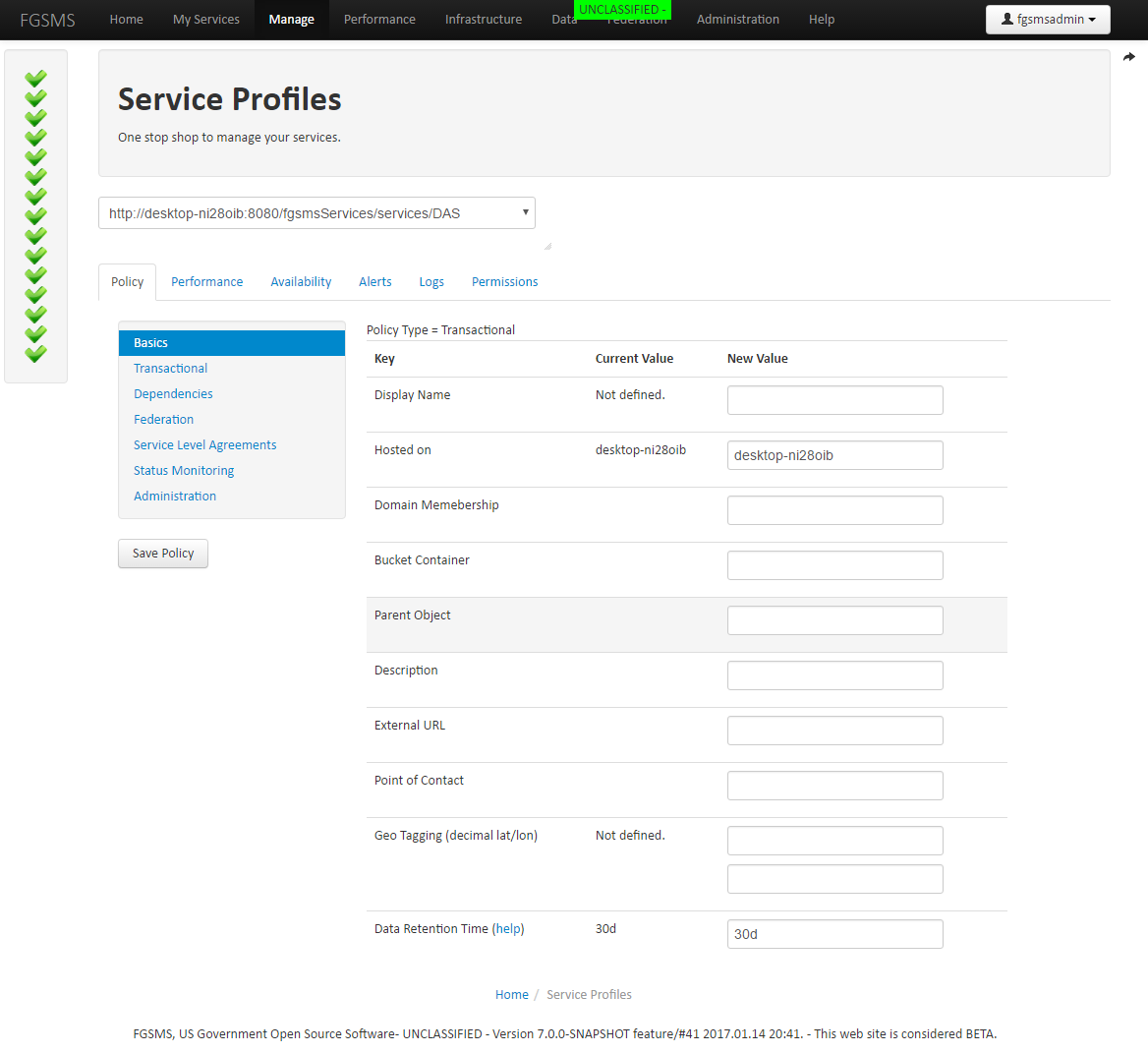The image size is (1148, 1054).
Task: Switch to the Permissions tab
Action: (x=505, y=282)
